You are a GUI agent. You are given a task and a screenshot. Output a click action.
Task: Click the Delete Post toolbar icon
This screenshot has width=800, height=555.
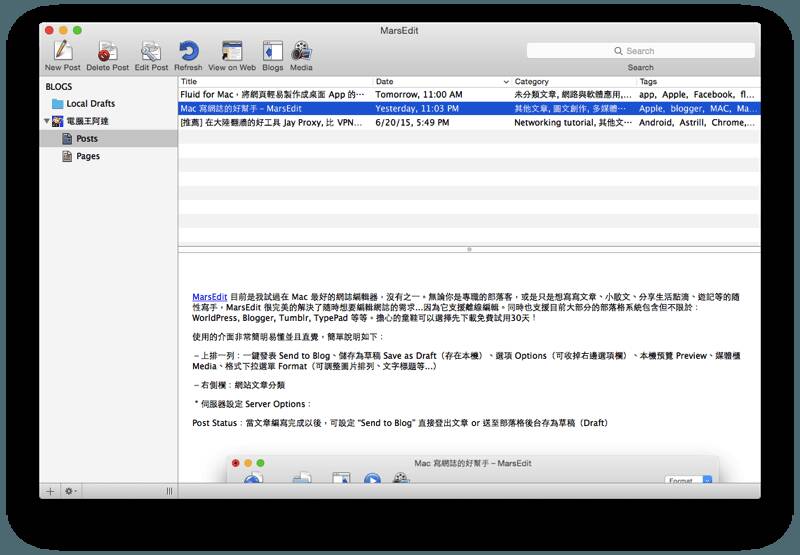click(108, 51)
